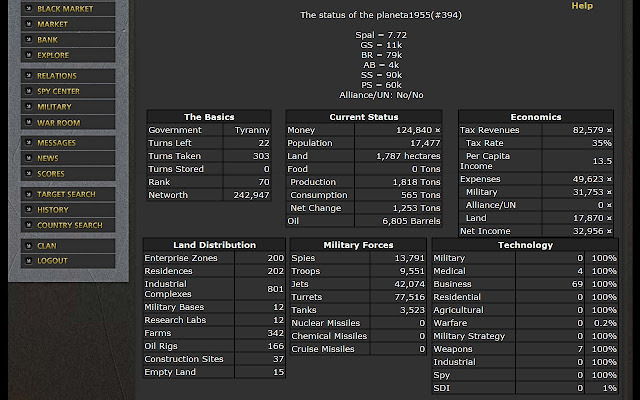640x400 pixels.
Task: Click the Land Distribution table header
Action: [x=214, y=245]
